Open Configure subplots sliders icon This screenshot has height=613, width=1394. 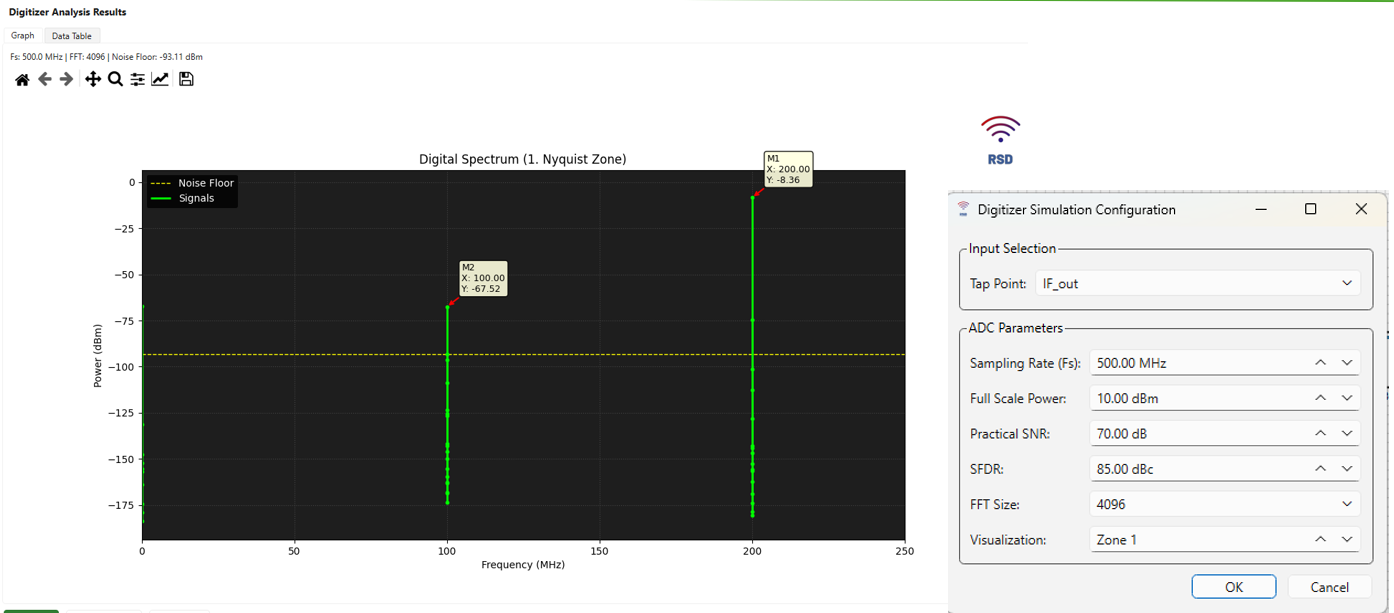(x=137, y=79)
